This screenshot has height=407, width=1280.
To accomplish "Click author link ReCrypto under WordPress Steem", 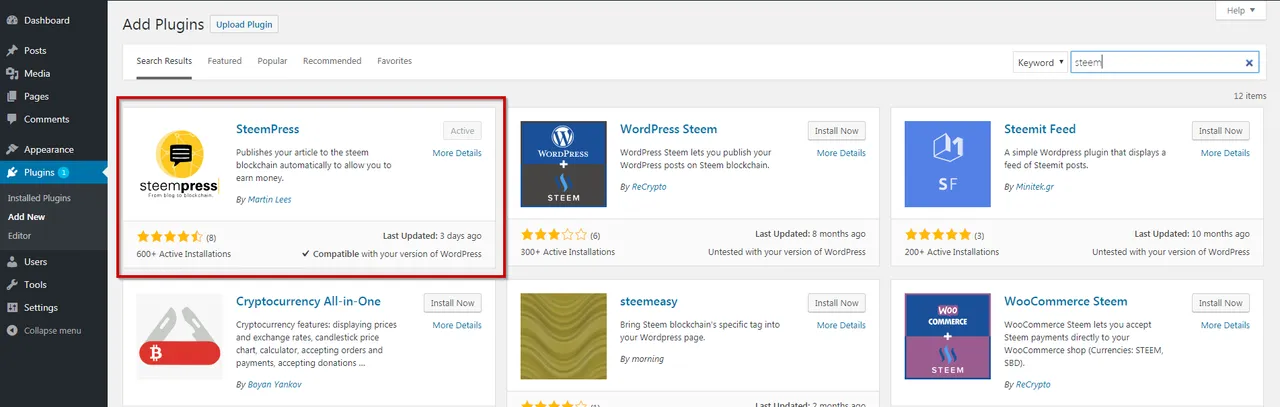I will tap(649, 187).
